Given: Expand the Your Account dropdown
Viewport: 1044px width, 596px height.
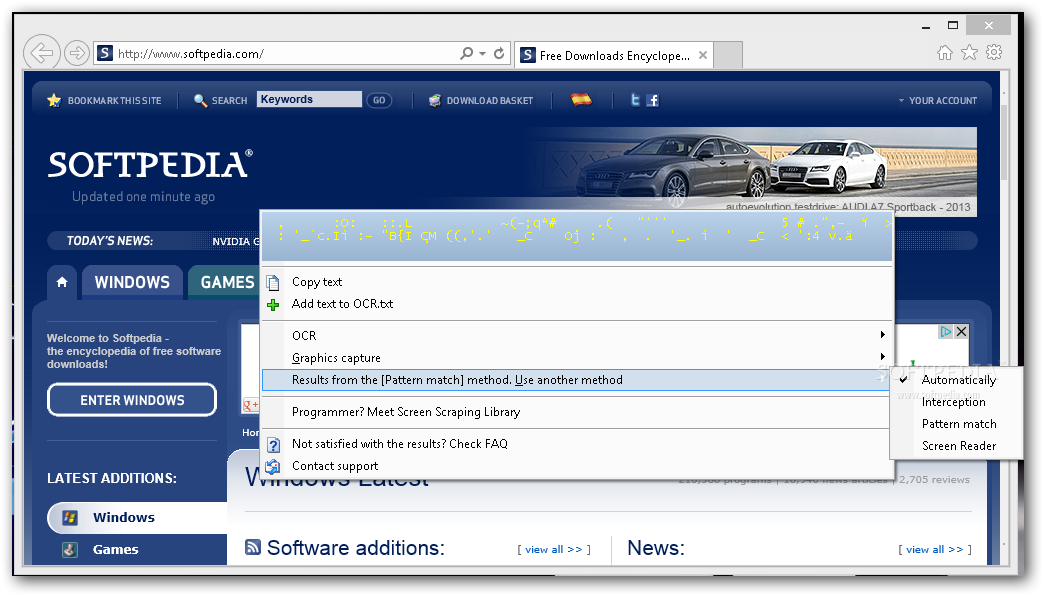Looking at the screenshot, I should pos(937,101).
